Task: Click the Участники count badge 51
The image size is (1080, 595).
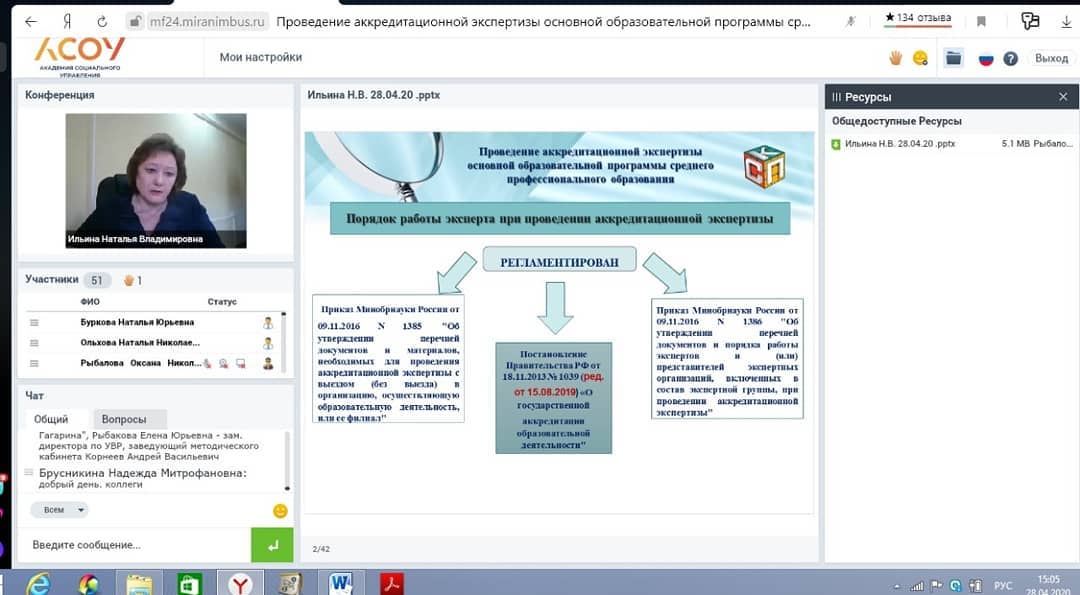Action: [96, 280]
